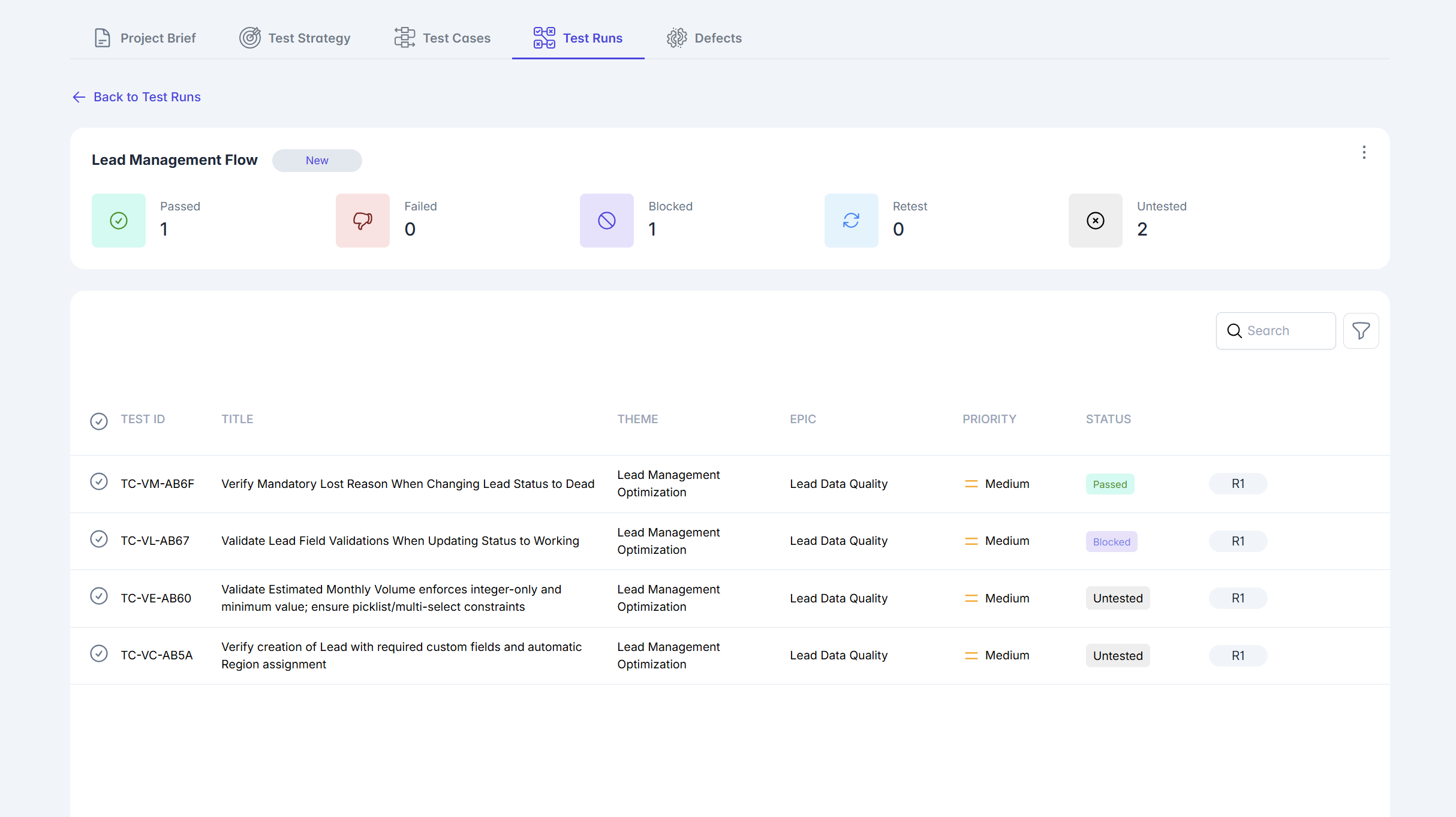
Task: Click the Test Cases flow icon
Action: pyautogui.click(x=405, y=38)
